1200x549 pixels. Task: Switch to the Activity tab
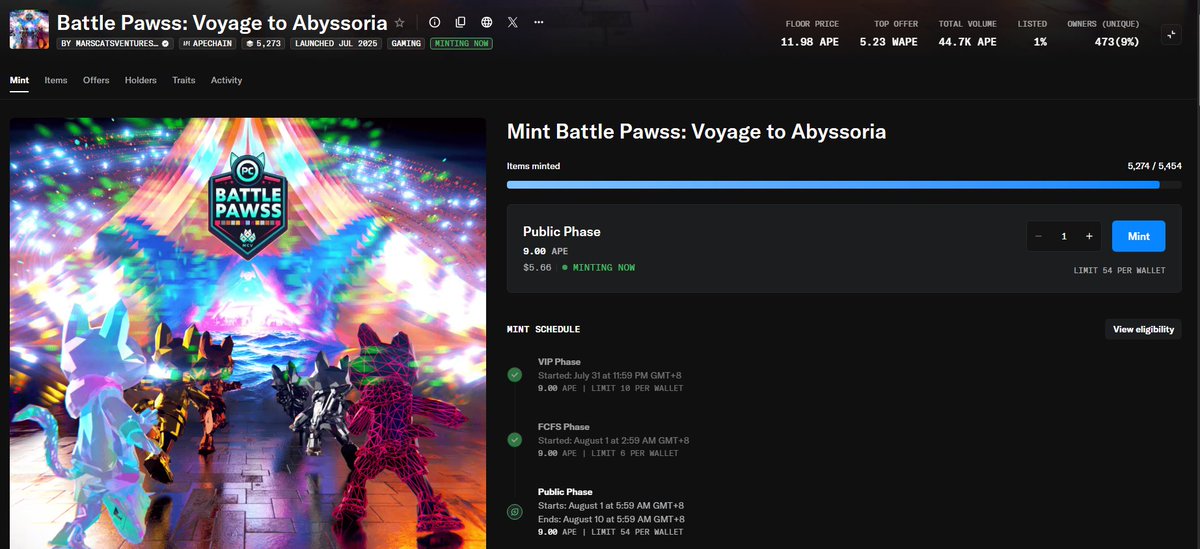click(226, 80)
